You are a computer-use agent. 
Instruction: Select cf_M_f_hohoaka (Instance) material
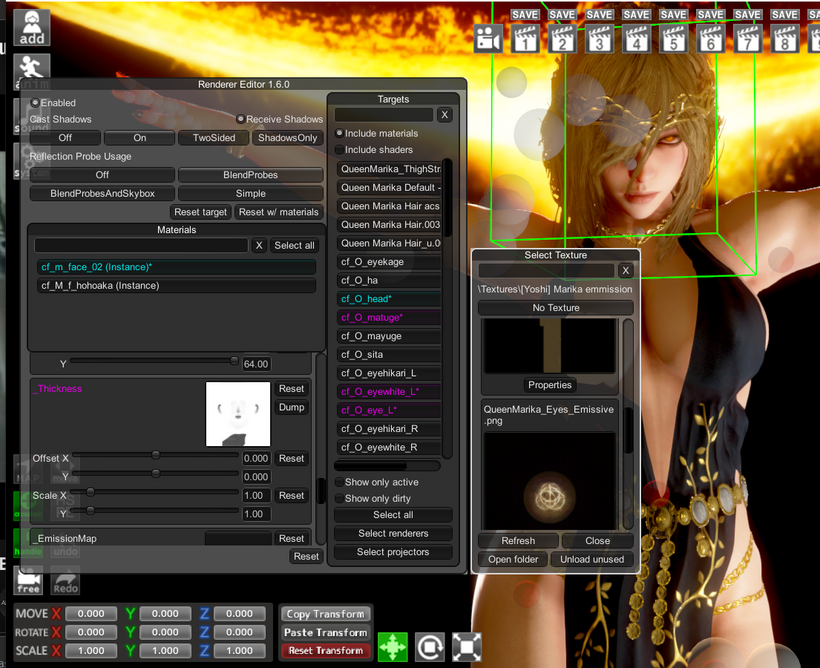(x=176, y=286)
